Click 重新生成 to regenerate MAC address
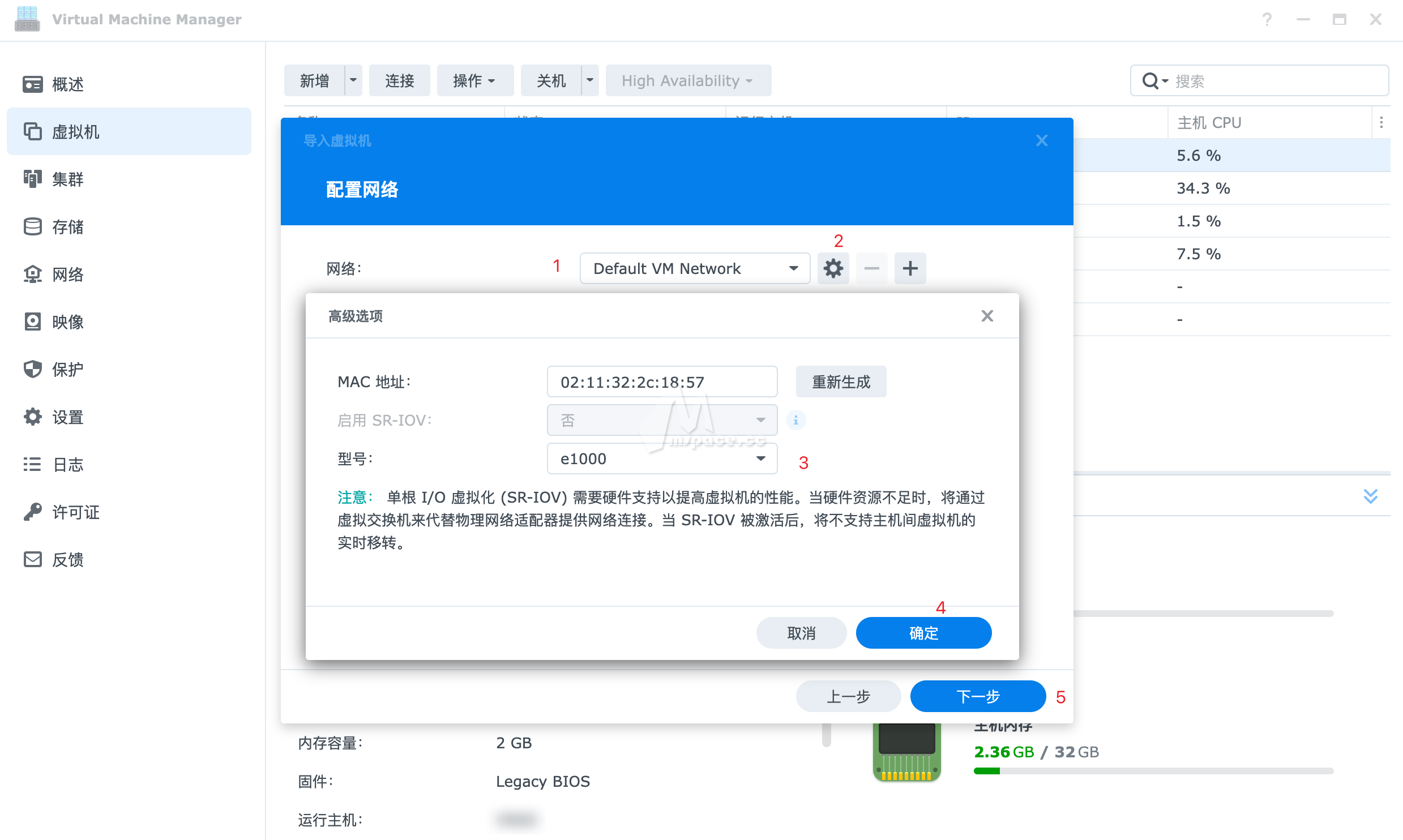Screen dimensions: 1403x840 (x=840, y=382)
